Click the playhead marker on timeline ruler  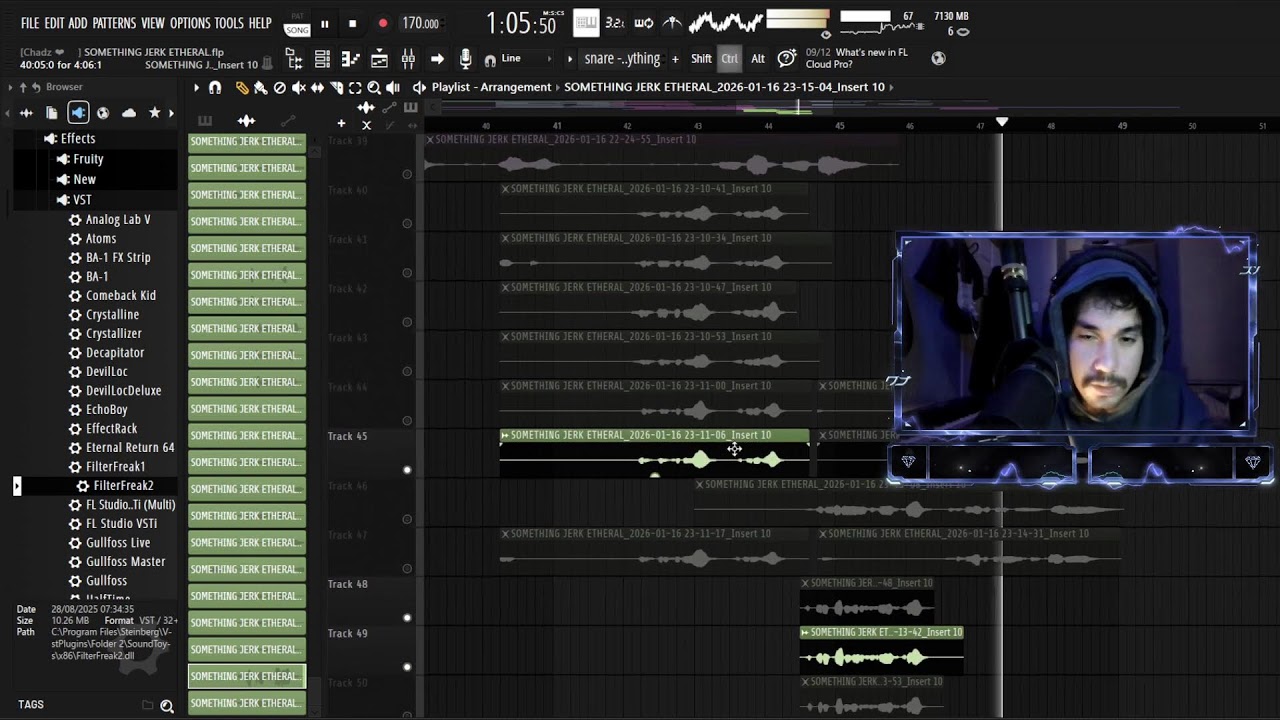[1001, 122]
